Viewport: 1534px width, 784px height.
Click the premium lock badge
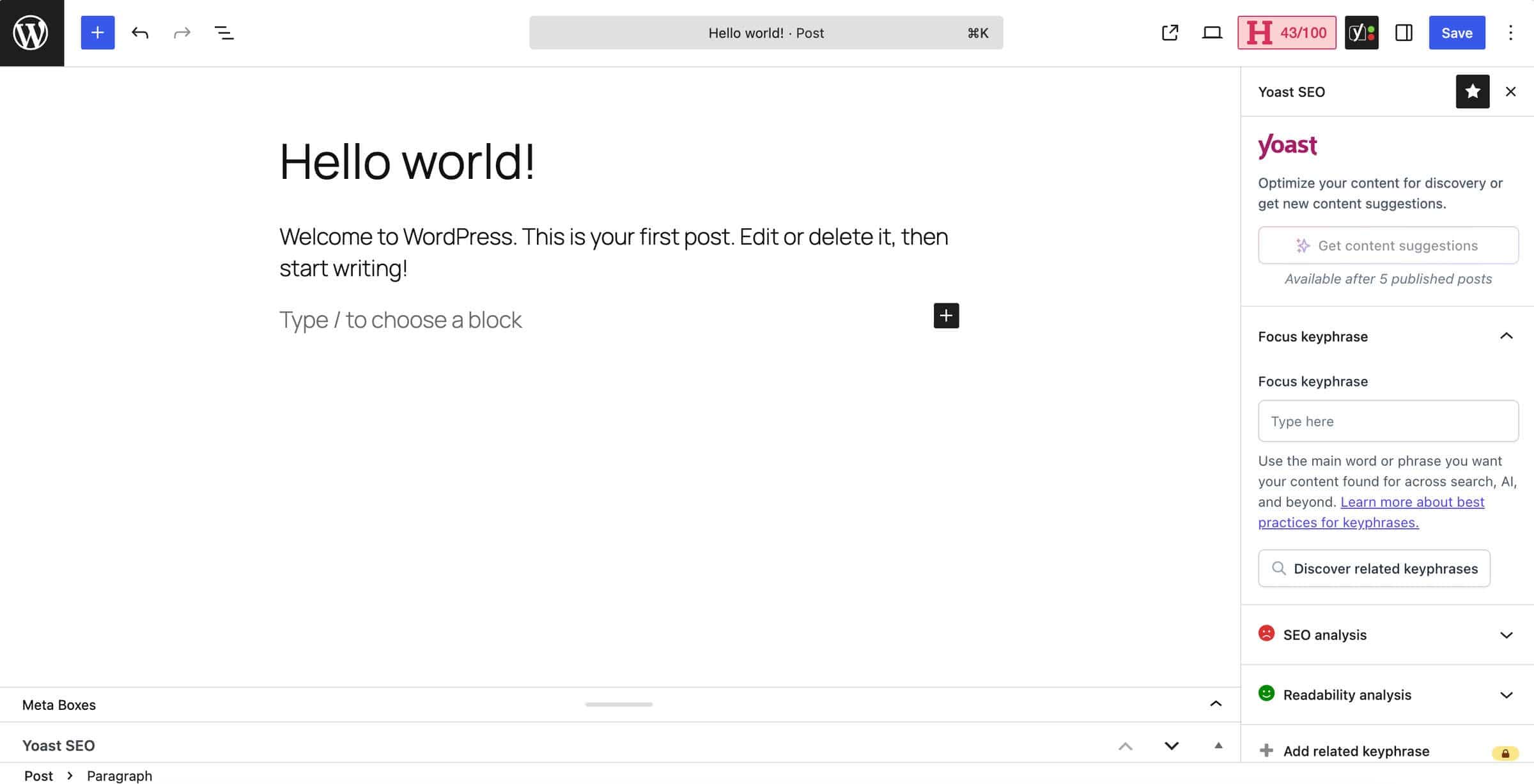click(x=1505, y=753)
